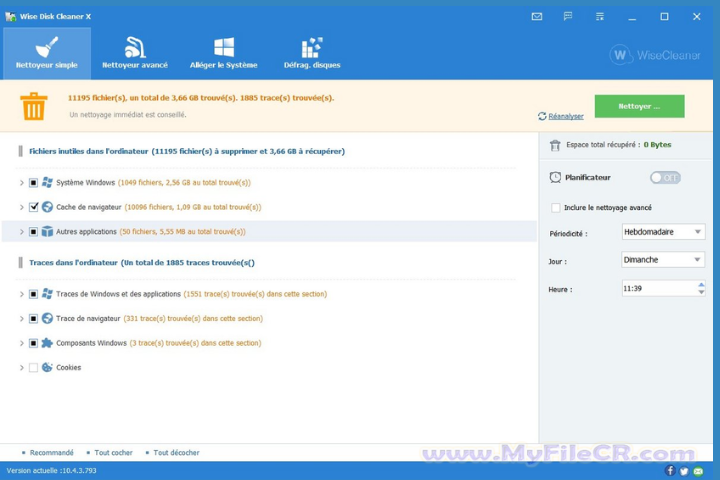Screen dimensions: 720x480
Task: Open the Jour Dimanche dropdown
Action: [663, 260]
